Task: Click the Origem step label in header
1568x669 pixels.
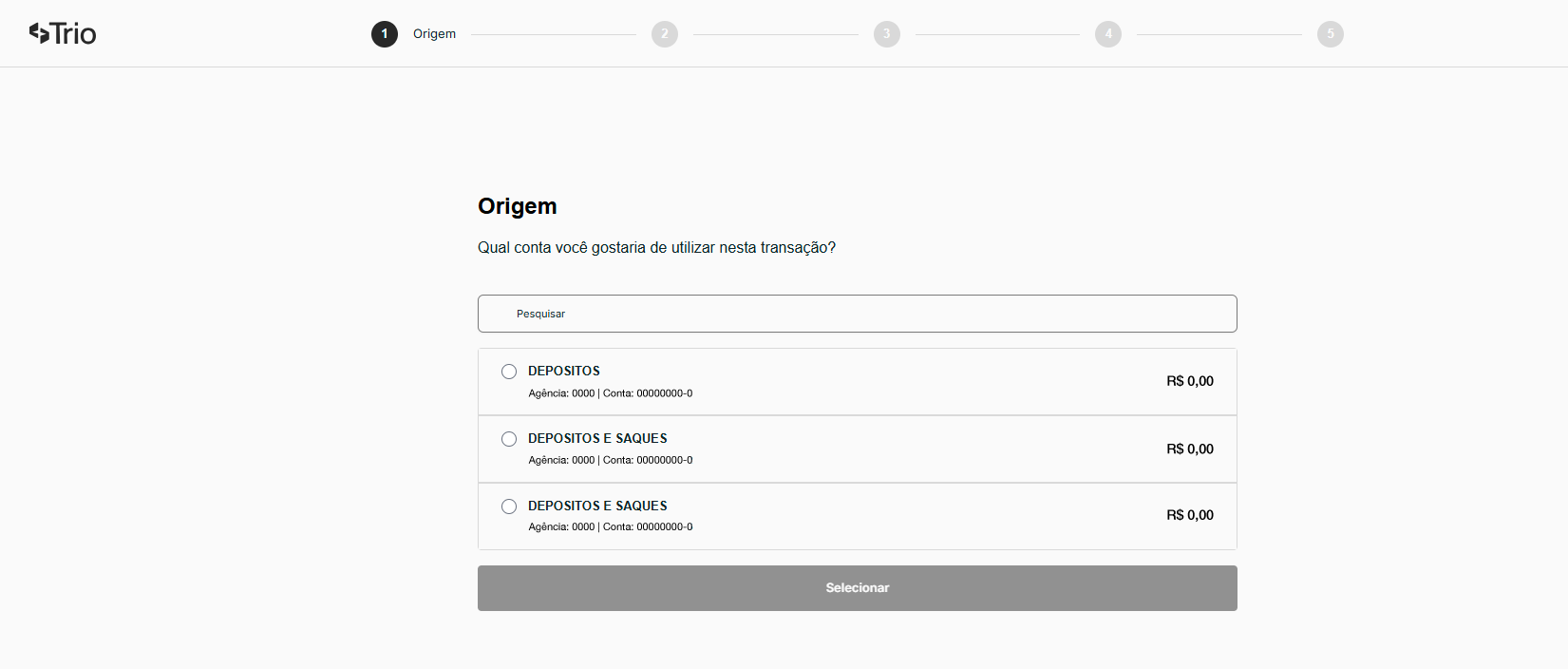Action: pos(434,34)
